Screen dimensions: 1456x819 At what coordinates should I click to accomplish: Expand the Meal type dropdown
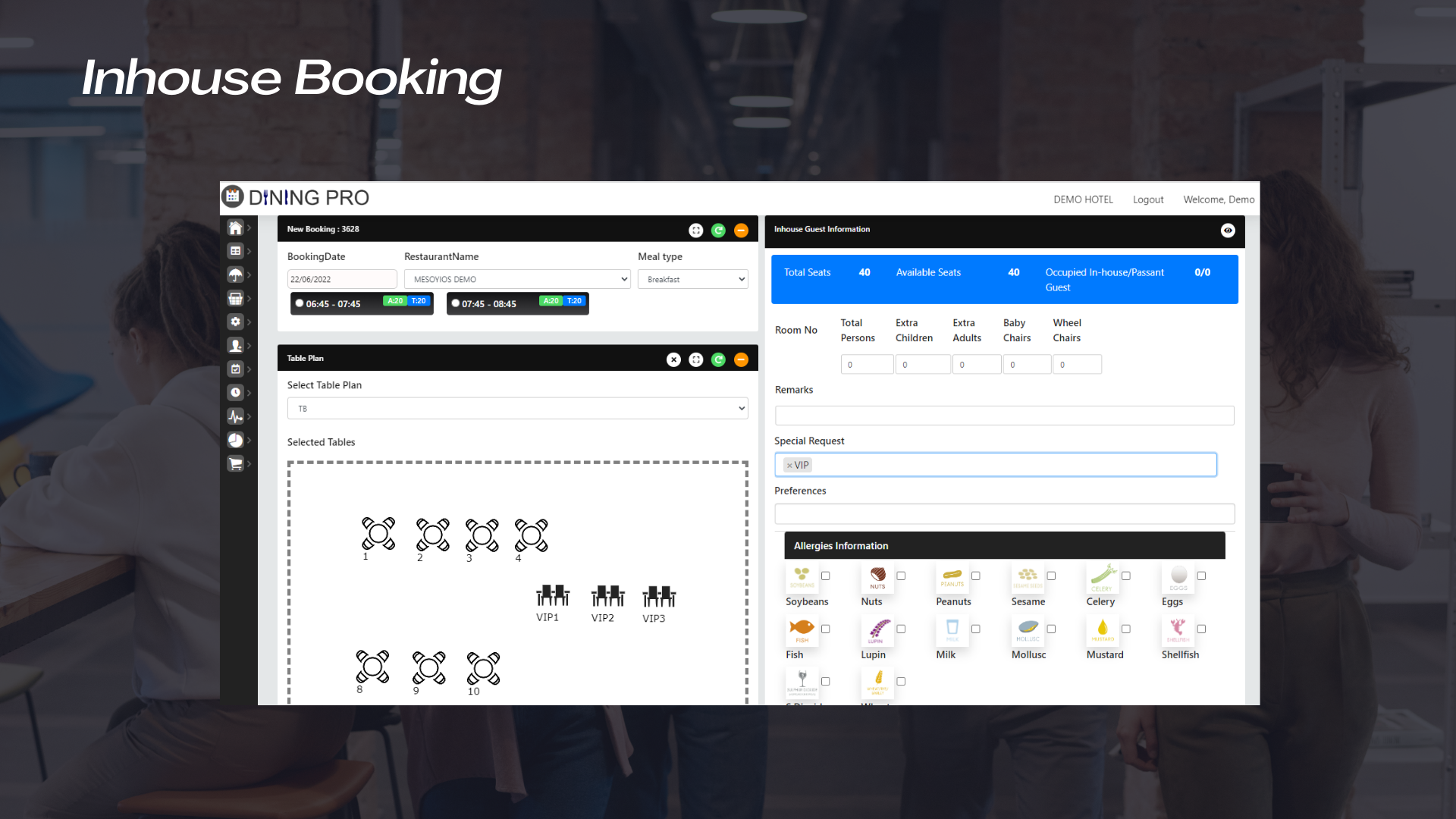(x=692, y=279)
